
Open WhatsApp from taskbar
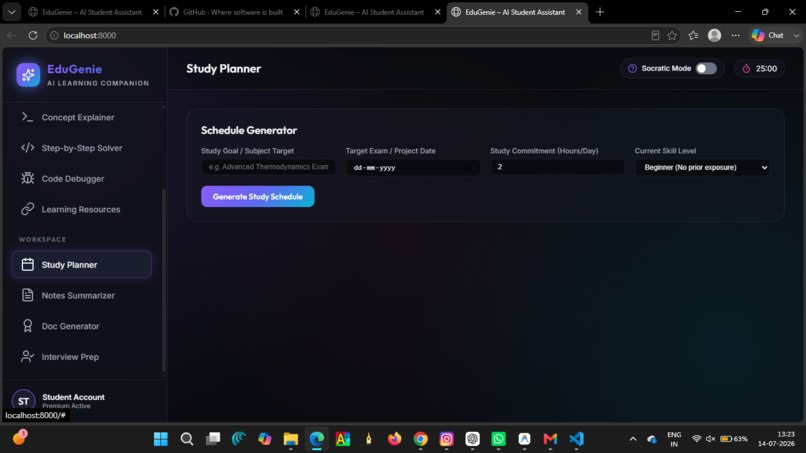point(499,439)
